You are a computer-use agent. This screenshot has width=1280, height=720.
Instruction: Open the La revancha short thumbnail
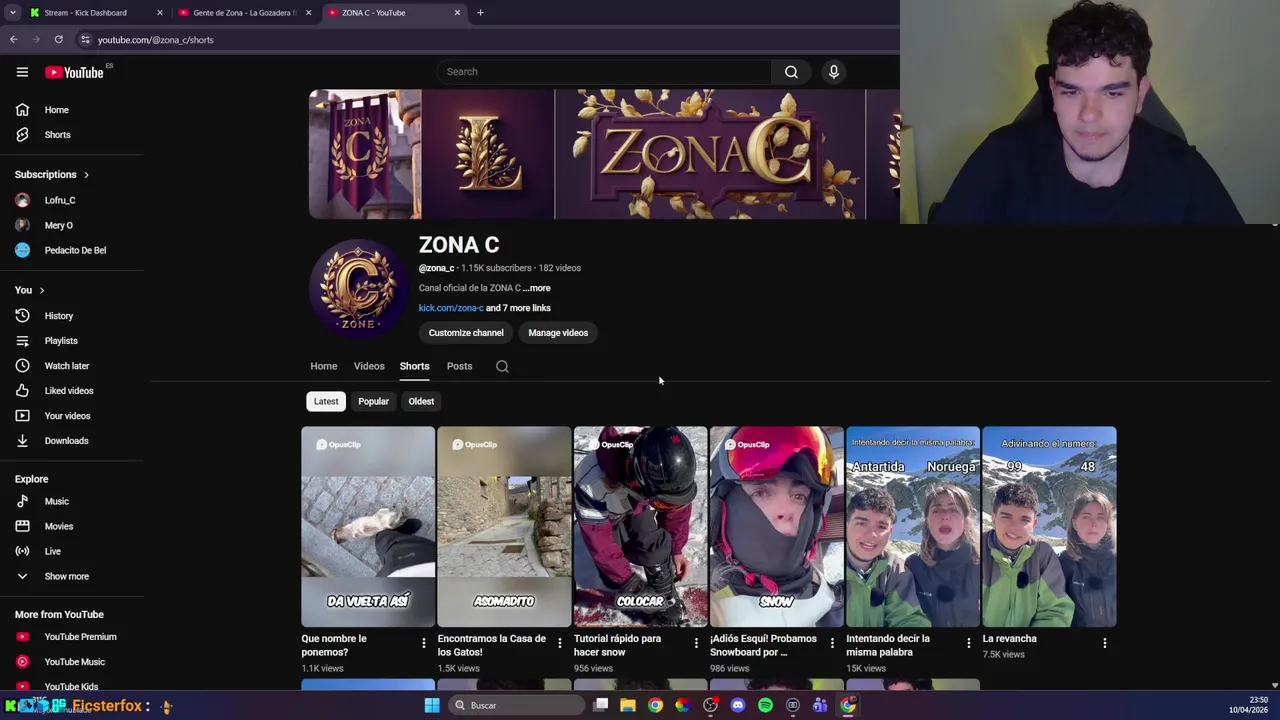(x=1049, y=527)
